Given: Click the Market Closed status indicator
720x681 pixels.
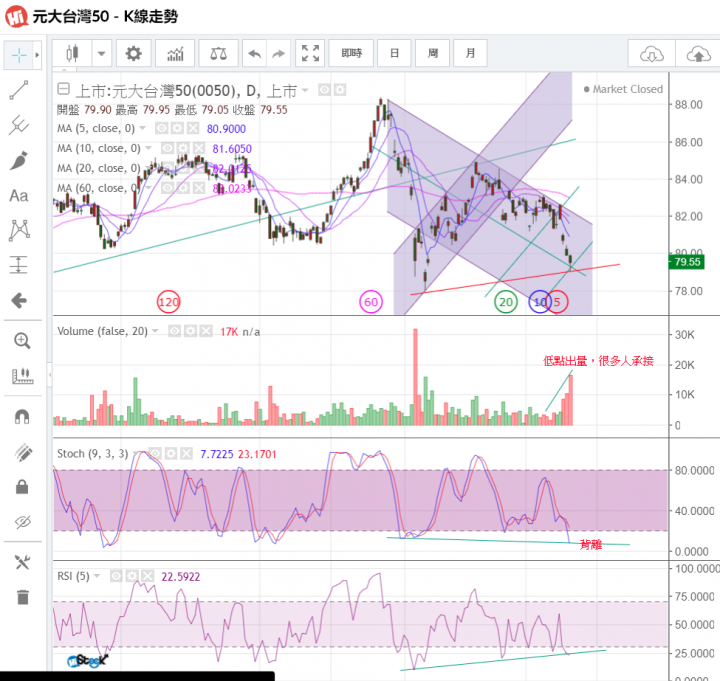Looking at the screenshot, I should pyautogui.click(x=623, y=89).
